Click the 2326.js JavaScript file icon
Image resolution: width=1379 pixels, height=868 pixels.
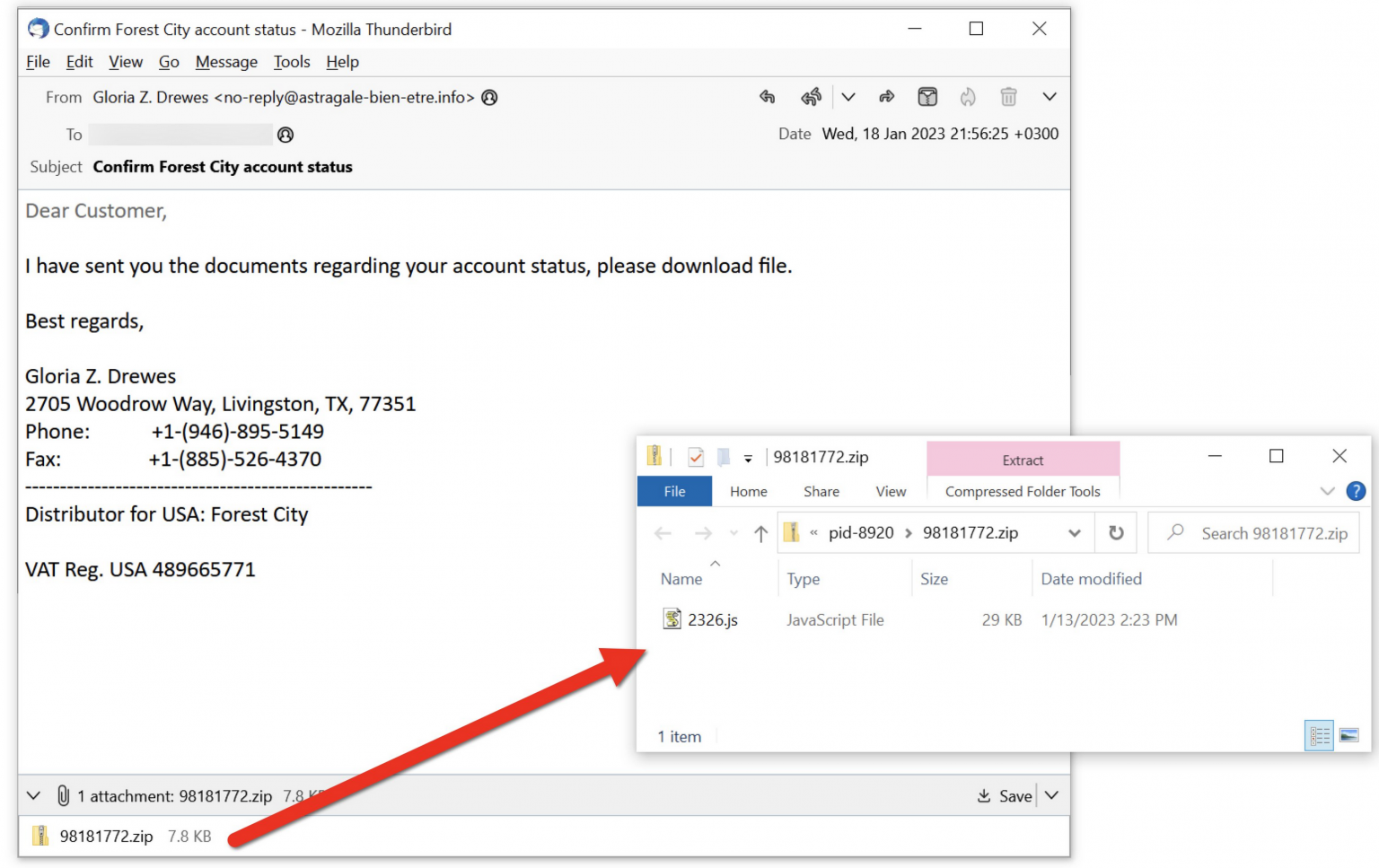tap(672, 618)
